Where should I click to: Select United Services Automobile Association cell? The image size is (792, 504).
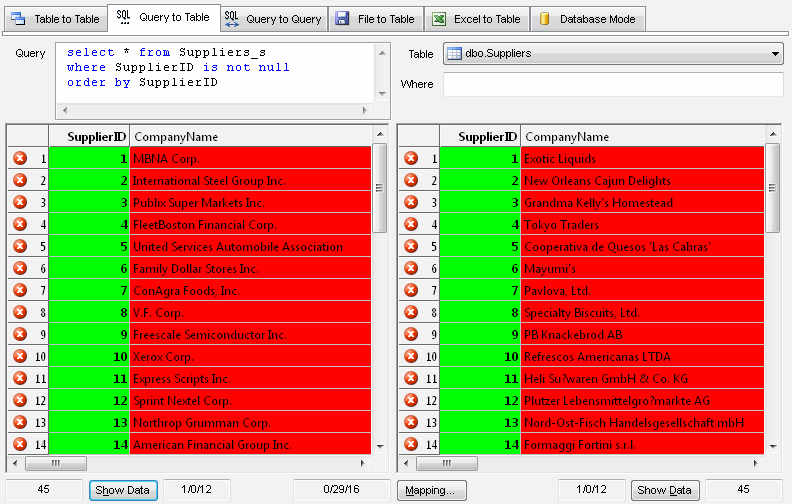[251, 247]
